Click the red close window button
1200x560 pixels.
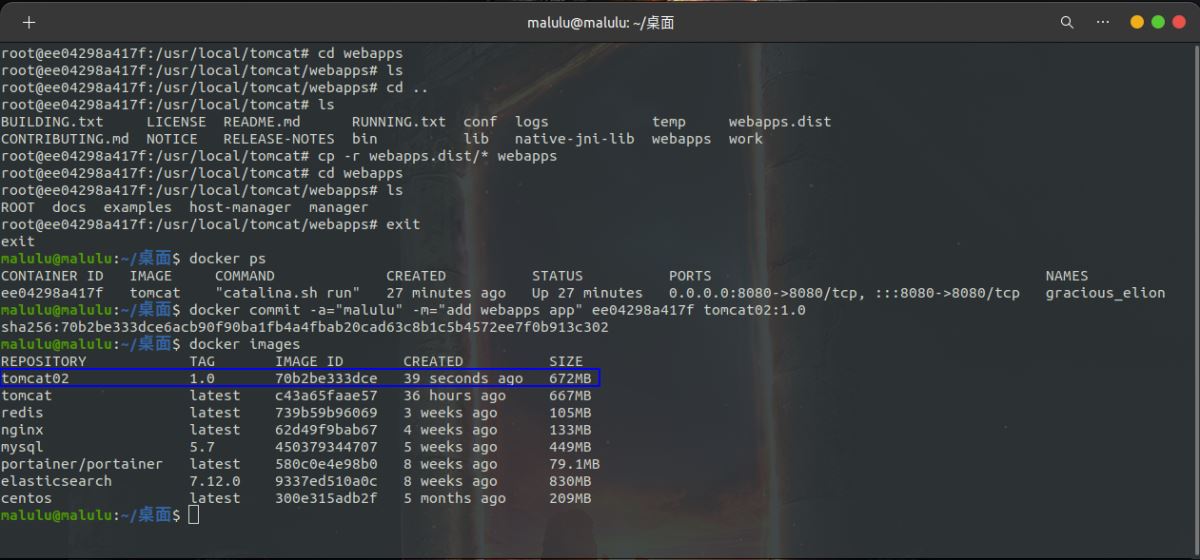1179,22
